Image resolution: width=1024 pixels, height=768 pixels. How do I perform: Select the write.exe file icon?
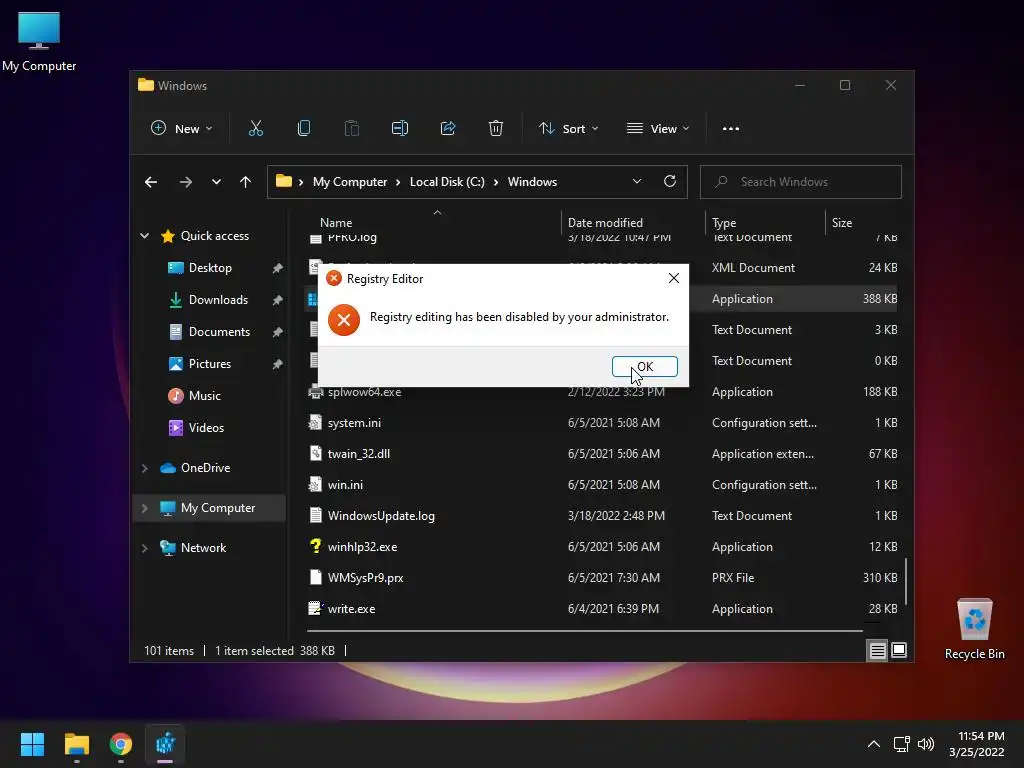(315, 608)
